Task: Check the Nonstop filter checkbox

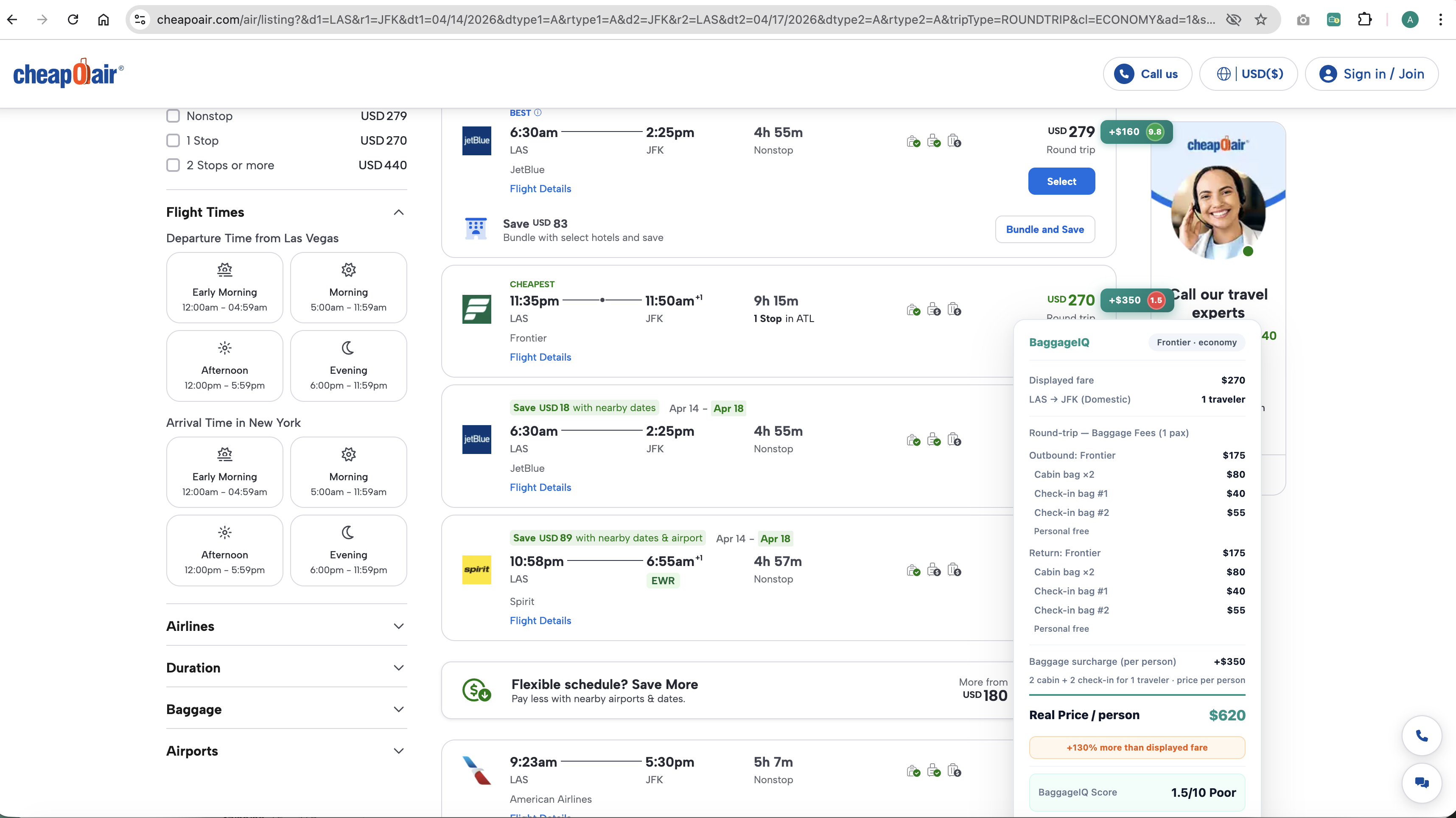Action: (173, 116)
